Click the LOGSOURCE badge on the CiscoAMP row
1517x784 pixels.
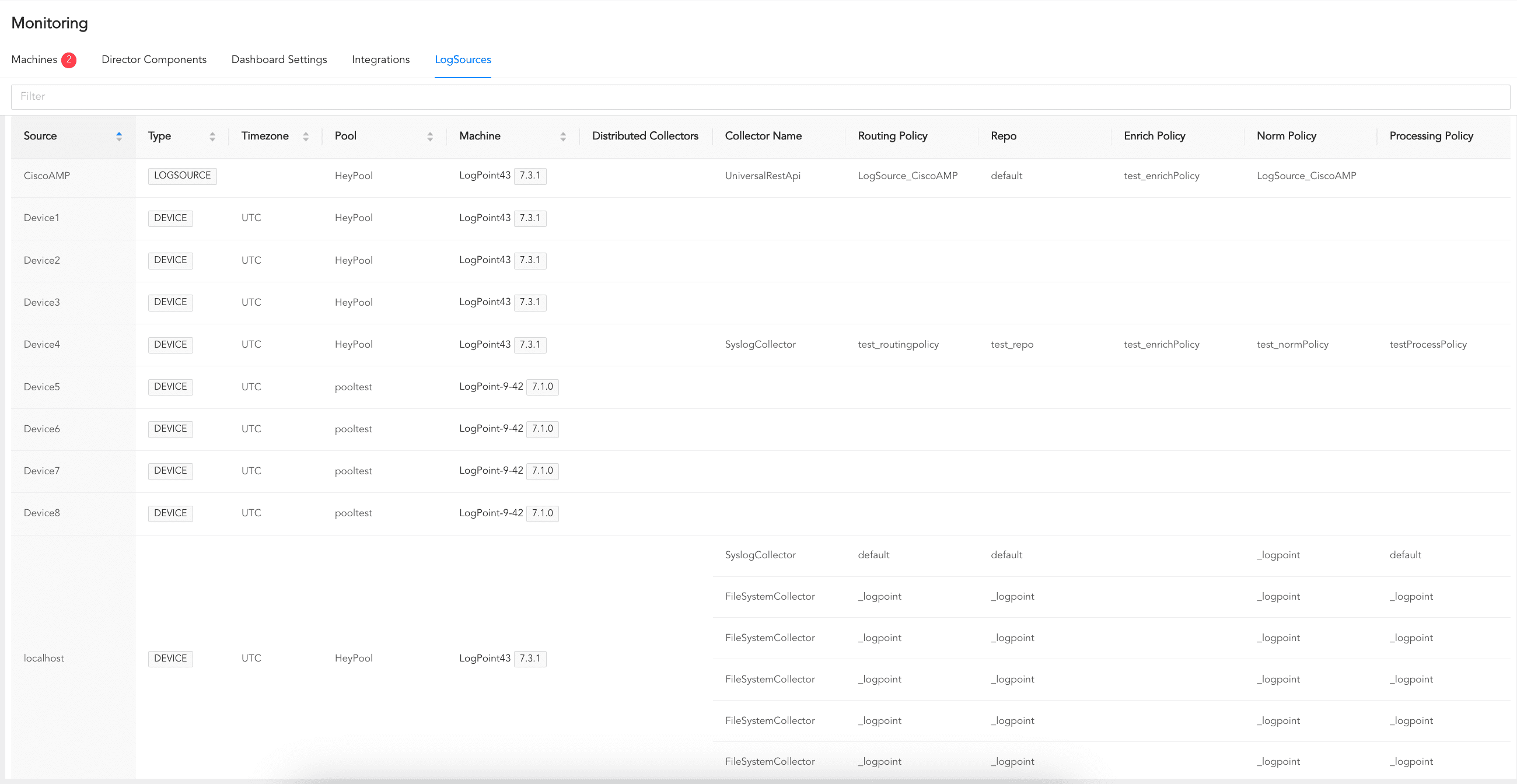182,176
